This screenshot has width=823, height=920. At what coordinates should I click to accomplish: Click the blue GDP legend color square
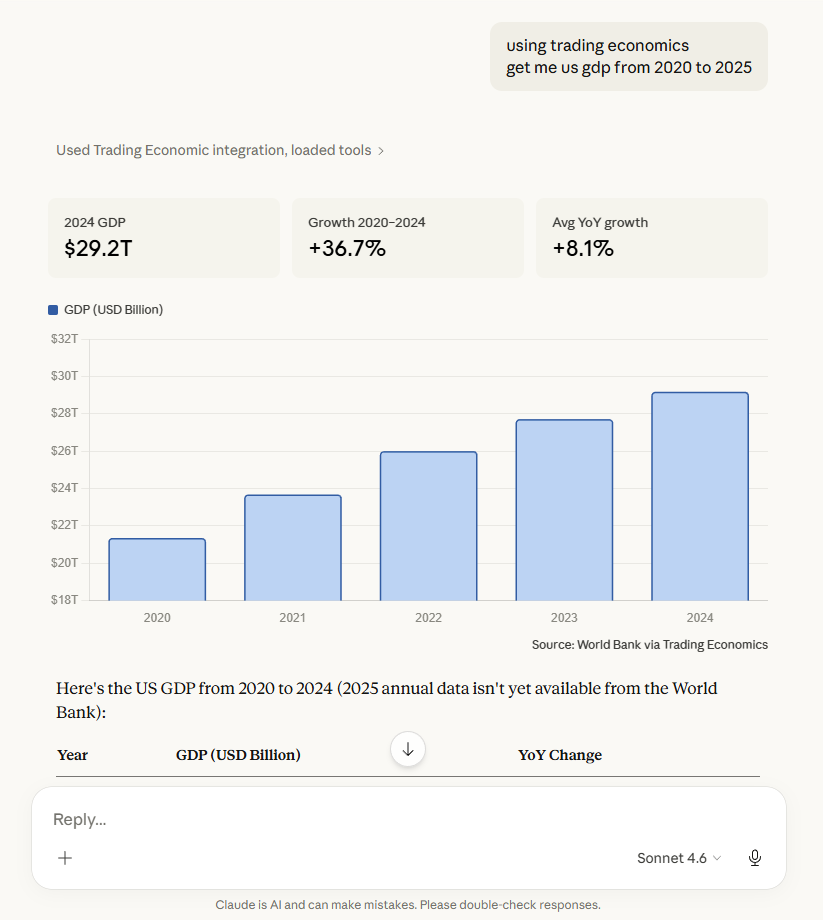click(x=53, y=310)
